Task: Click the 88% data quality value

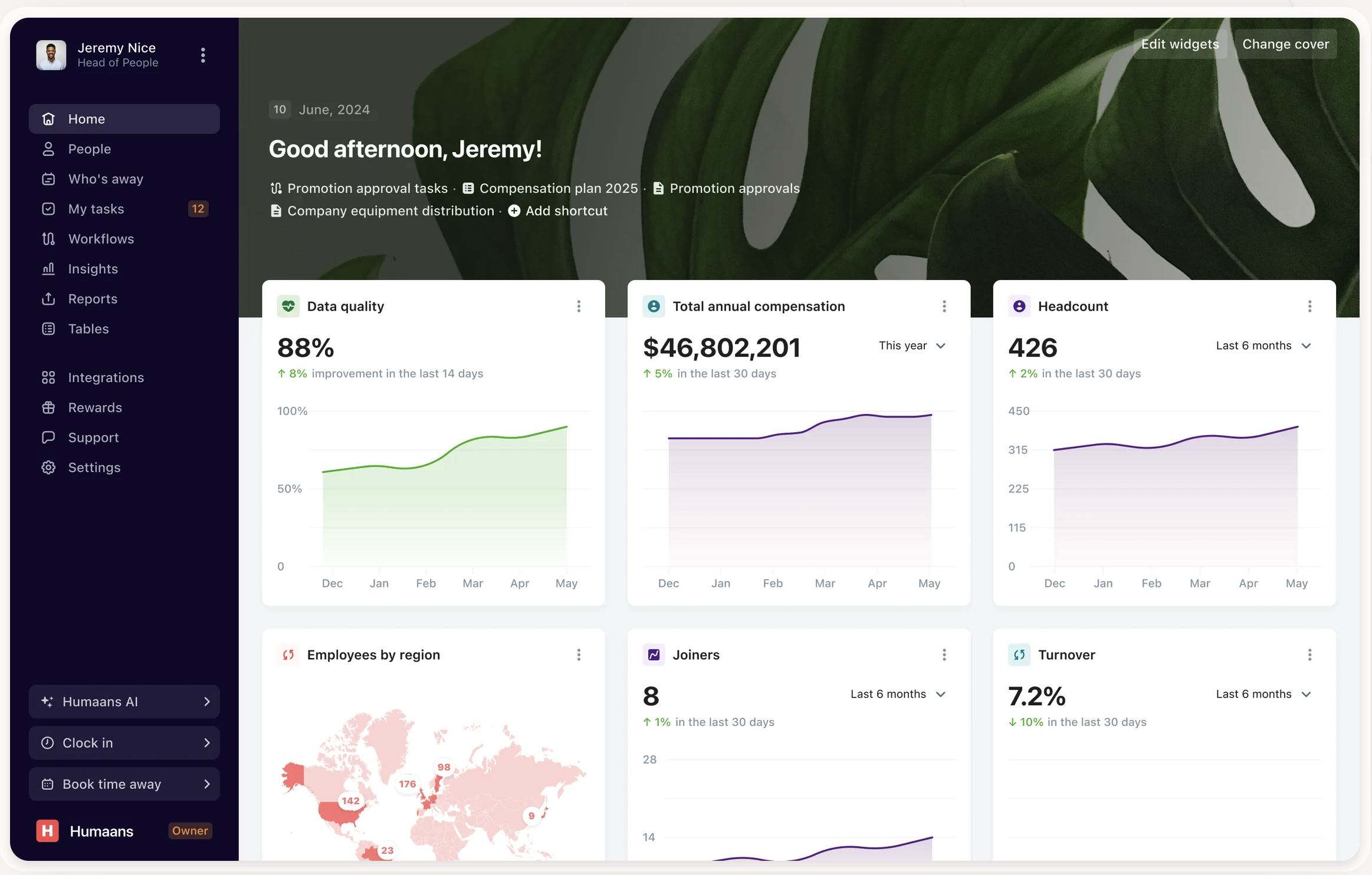Action: coord(306,347)
